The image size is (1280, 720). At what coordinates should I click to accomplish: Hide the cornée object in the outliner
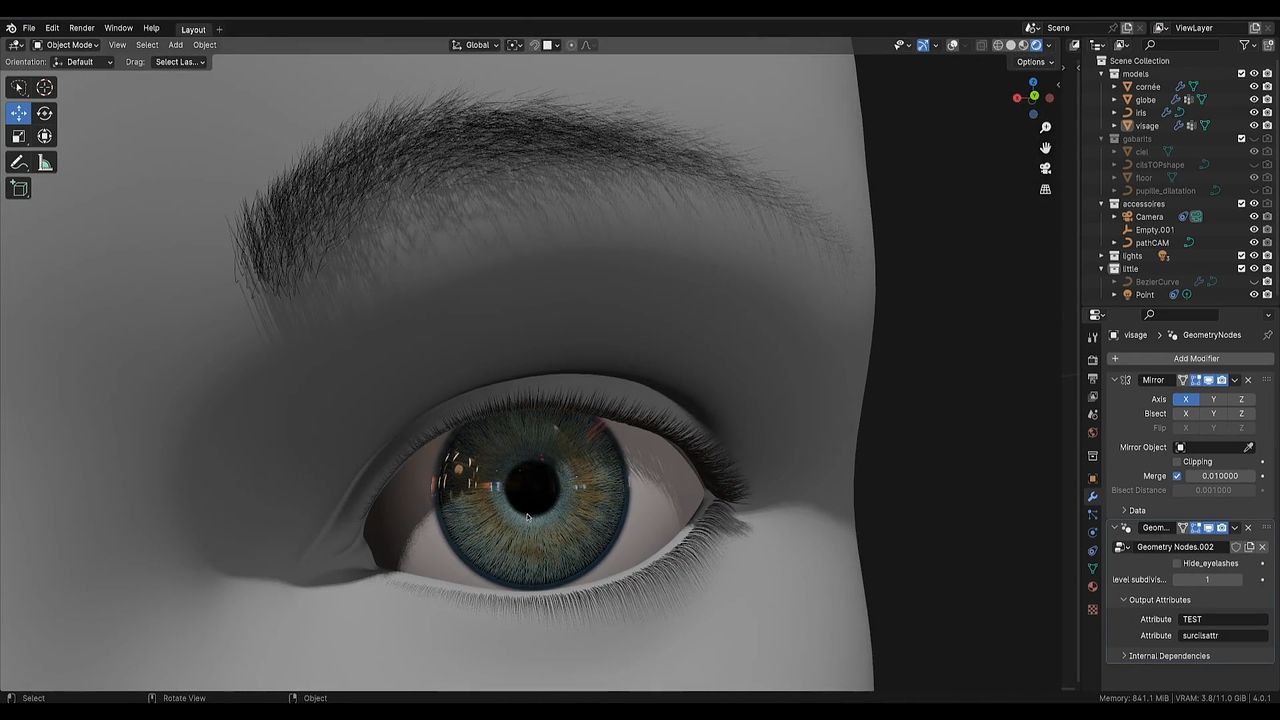pyautogui.click(x=1254, y=87)
